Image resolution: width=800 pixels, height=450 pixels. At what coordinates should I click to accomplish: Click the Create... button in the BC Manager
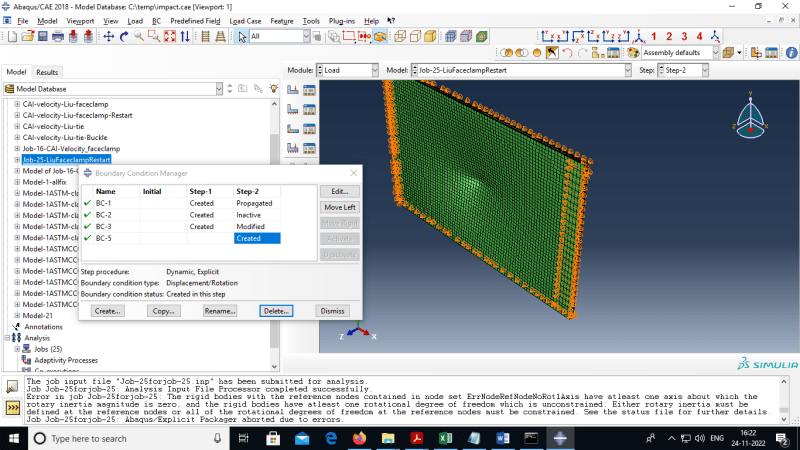tap(107, 311)
